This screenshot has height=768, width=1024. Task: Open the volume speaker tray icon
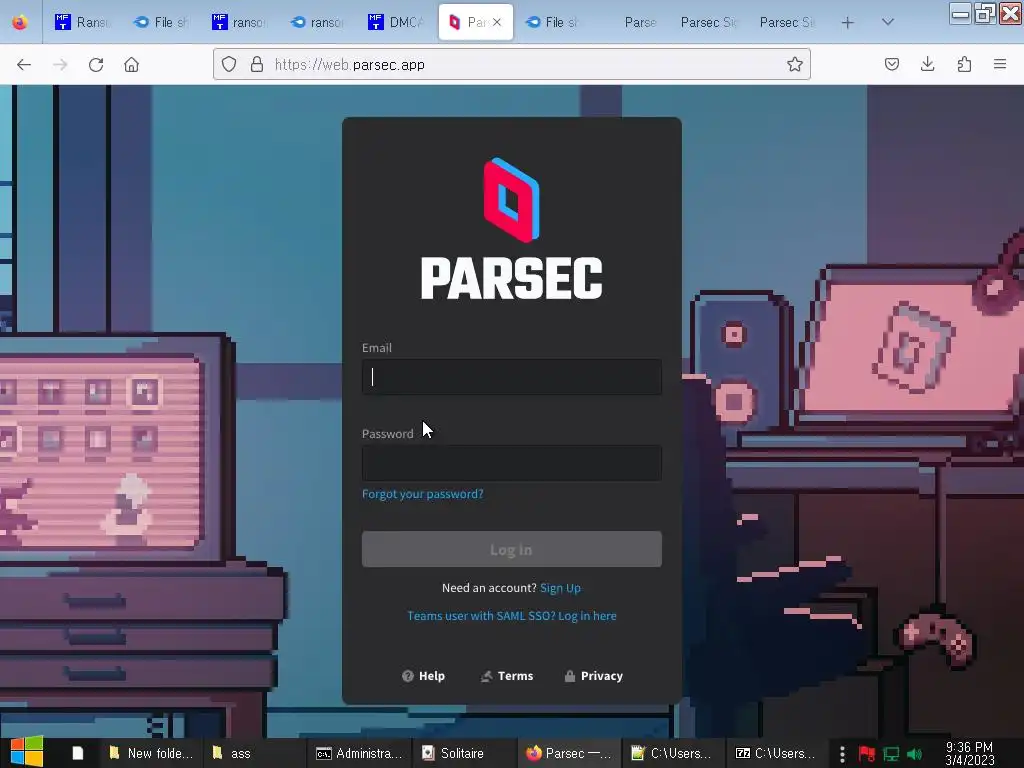(914, 754)
